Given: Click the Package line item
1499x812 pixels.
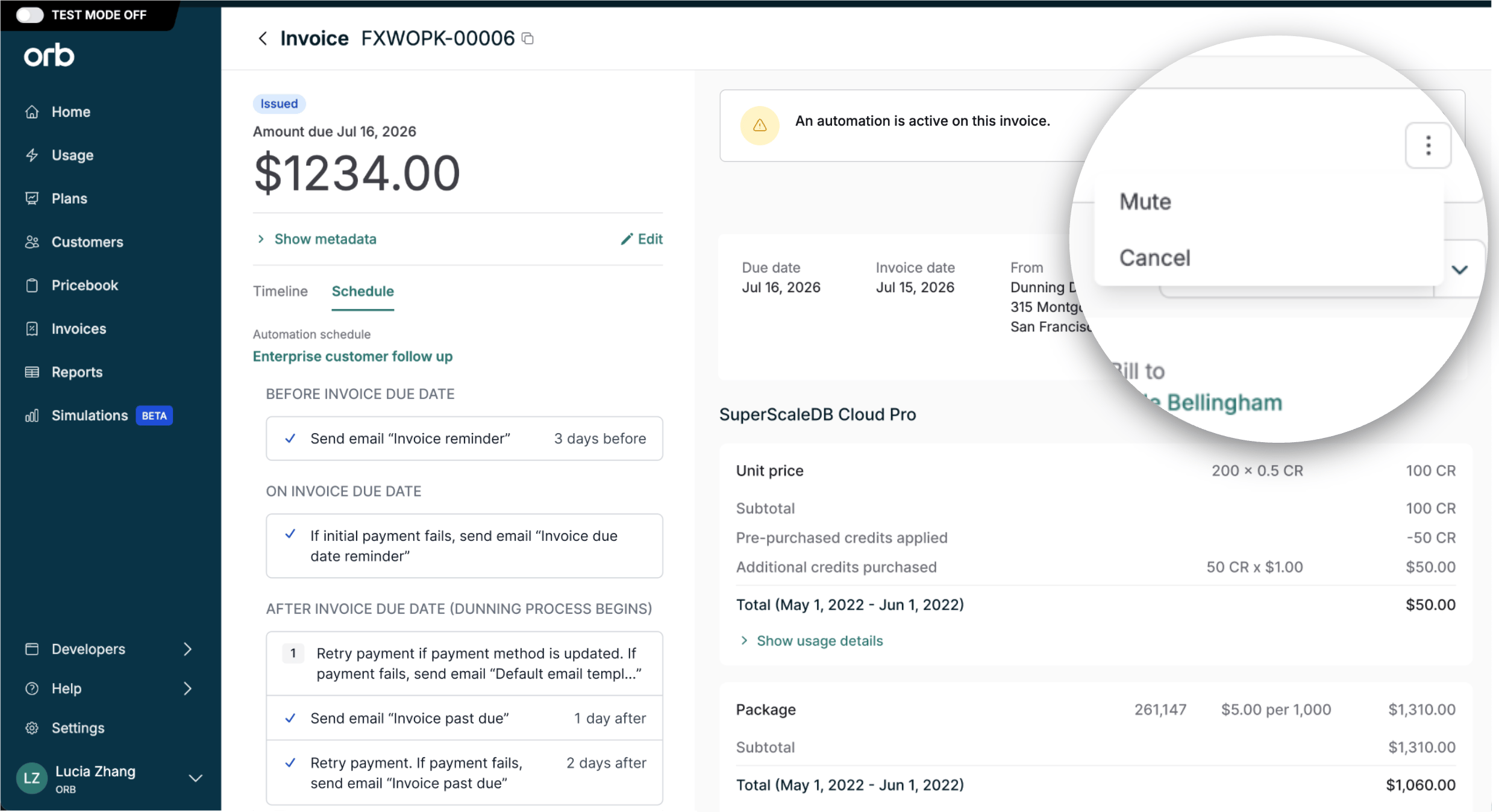Looking at the screenshot, I should tap(1096, 710).
